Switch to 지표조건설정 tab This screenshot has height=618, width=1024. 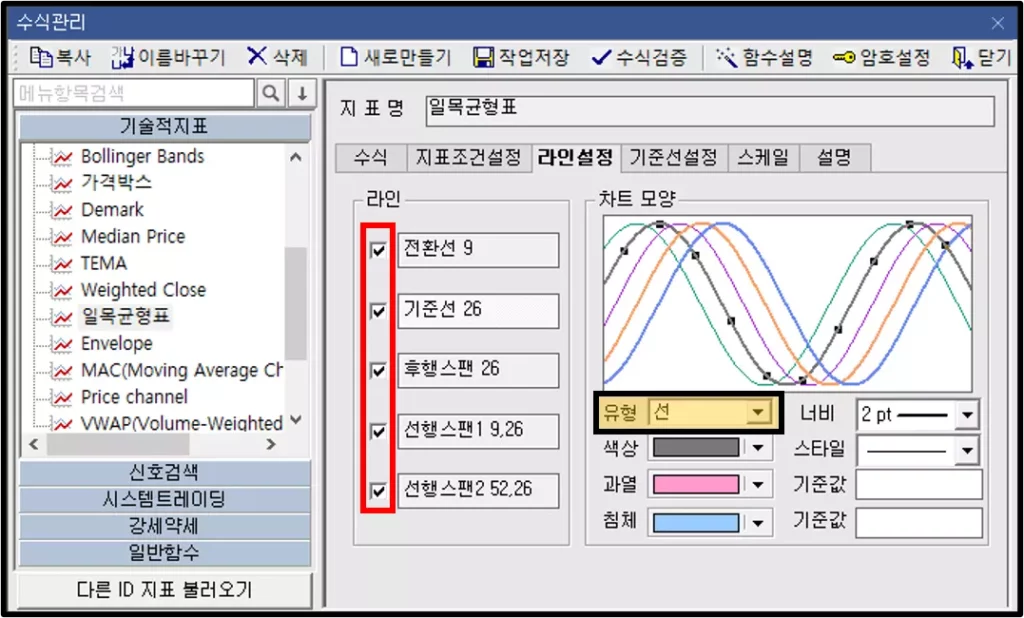point(468,158)
